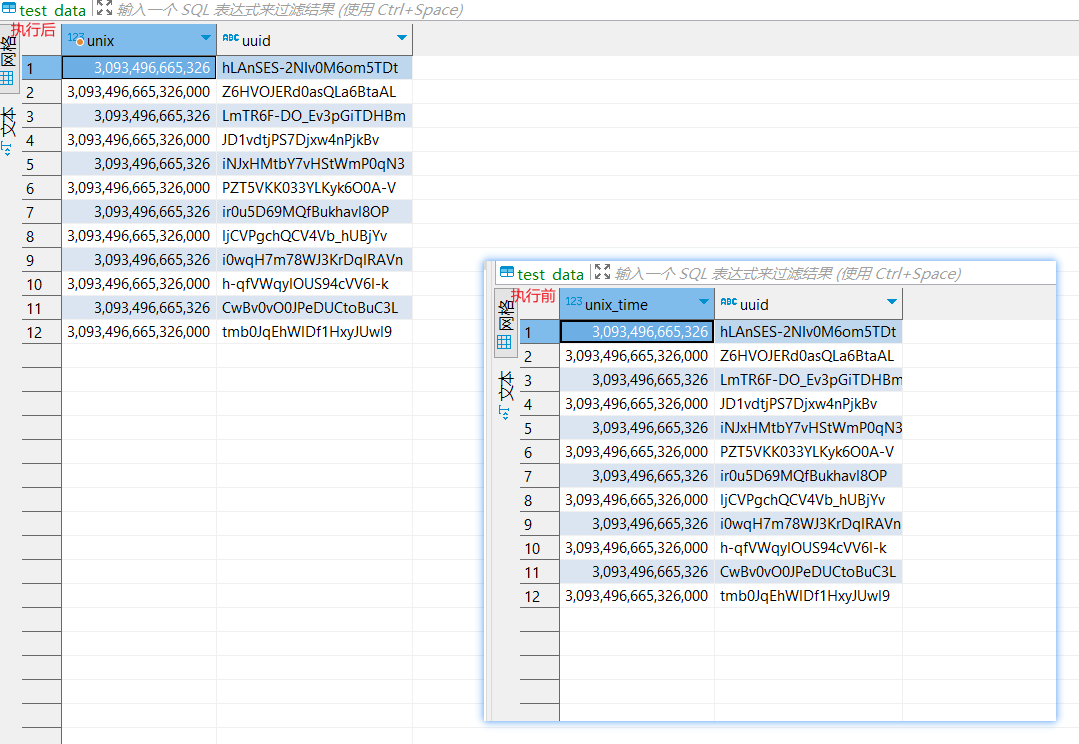Click the 123 type icon in the unix_time header

point(573,303)
